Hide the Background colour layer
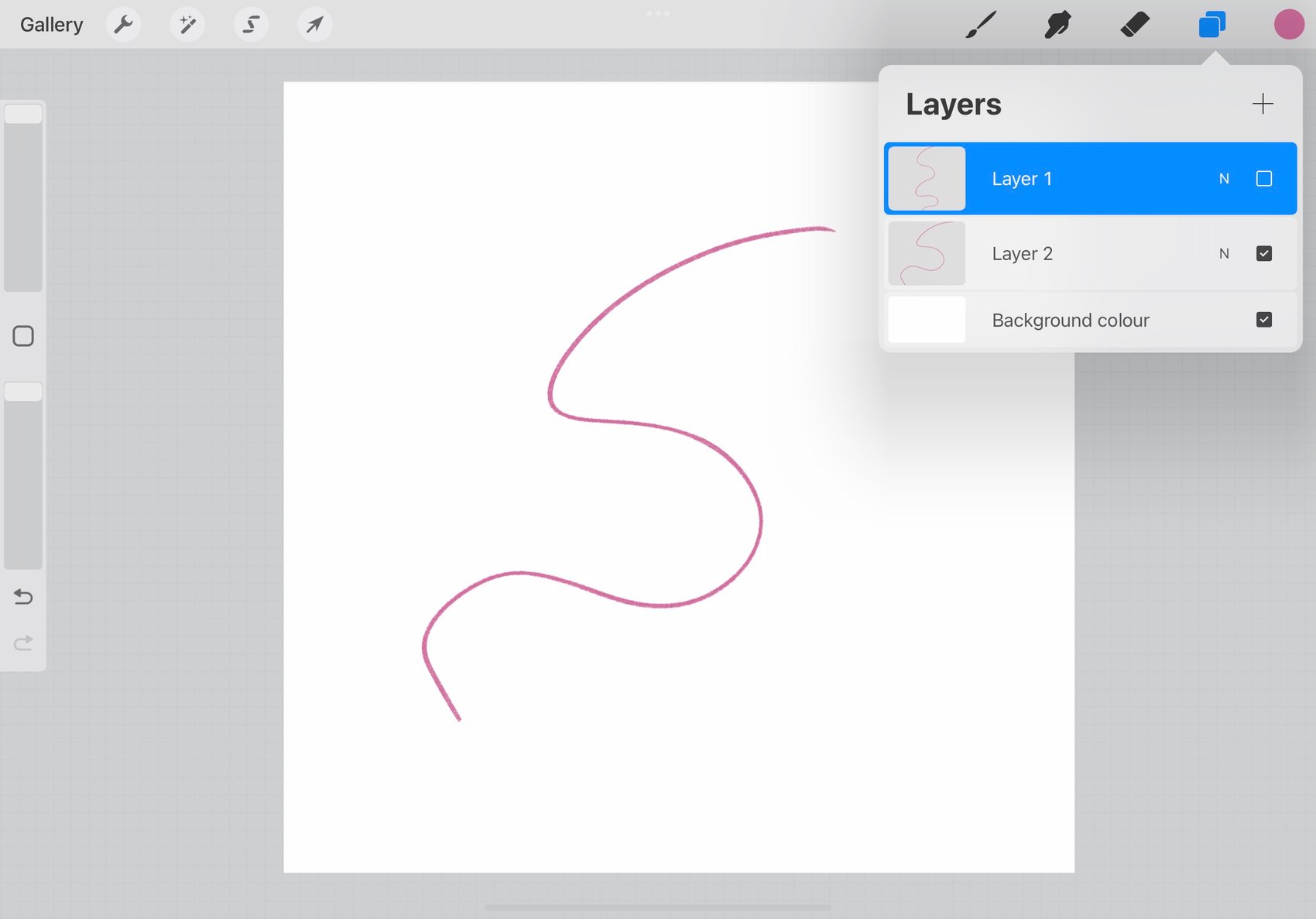This screenshot has width=1316, height=919. (1264, 320)
